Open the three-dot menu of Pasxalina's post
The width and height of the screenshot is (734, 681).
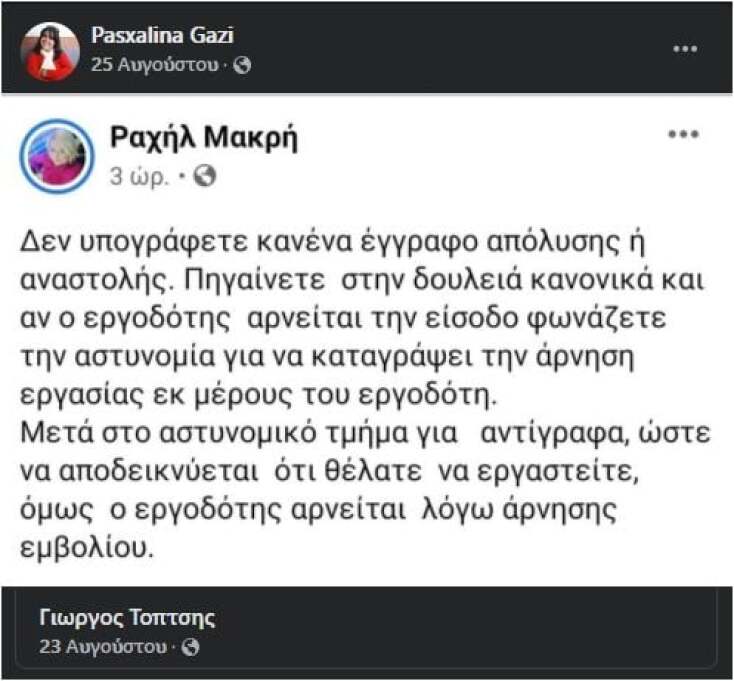[685, 49]
